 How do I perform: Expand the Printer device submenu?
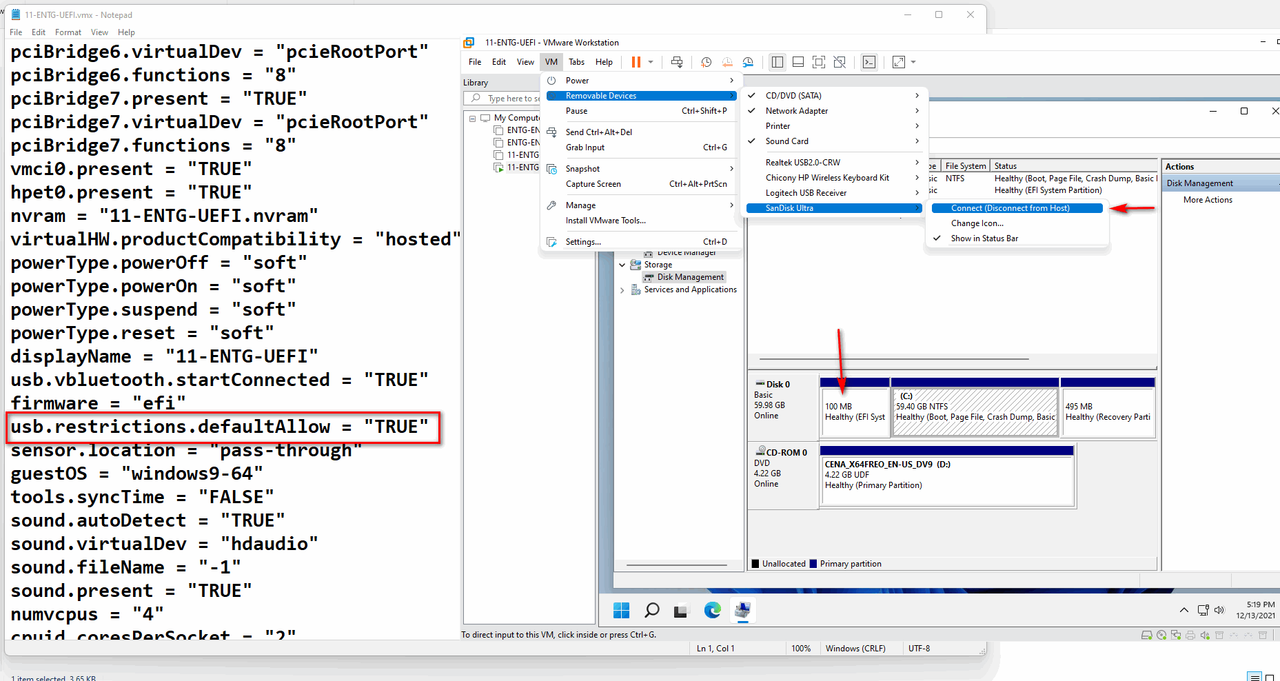point(834,126)
